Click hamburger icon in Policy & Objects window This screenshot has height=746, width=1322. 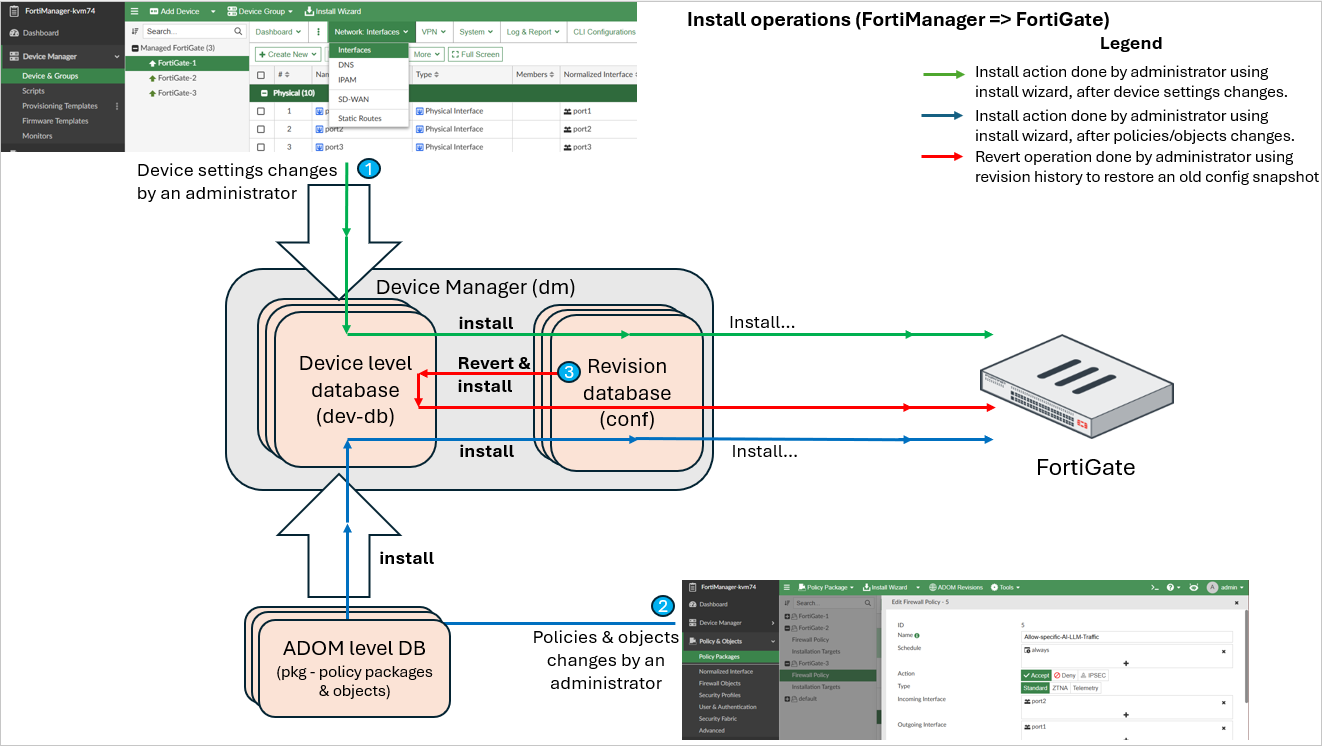[x=787, y=587]
